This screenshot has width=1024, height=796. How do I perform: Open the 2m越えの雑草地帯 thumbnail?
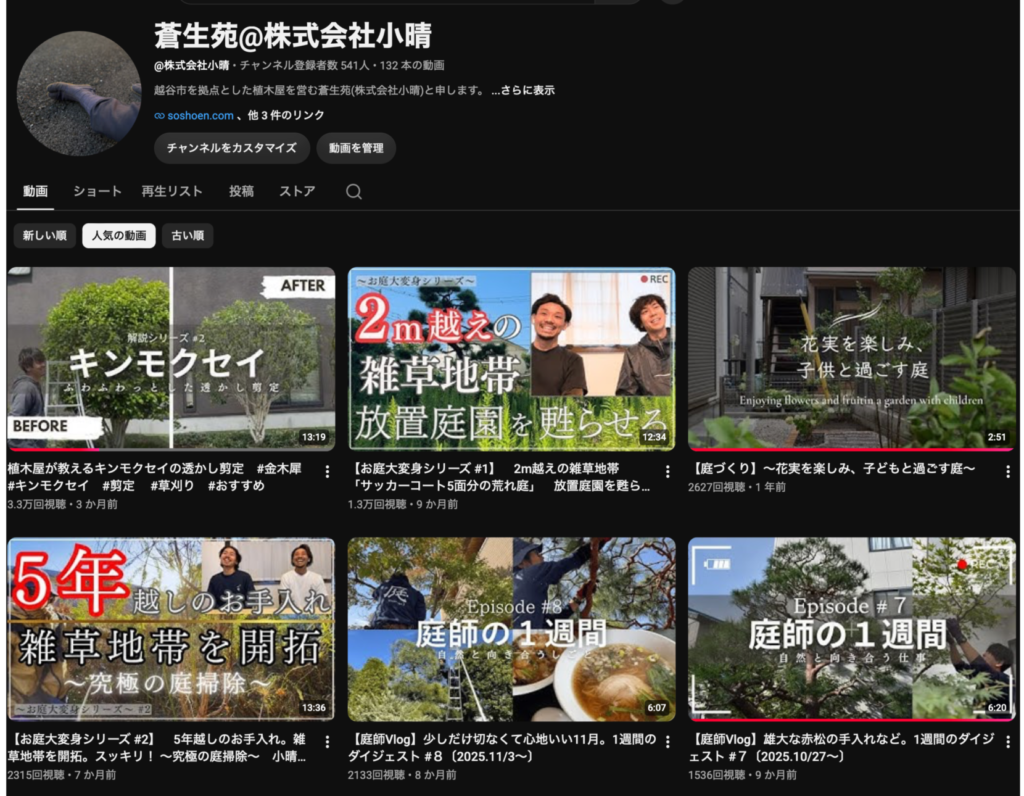click(511, 358)
